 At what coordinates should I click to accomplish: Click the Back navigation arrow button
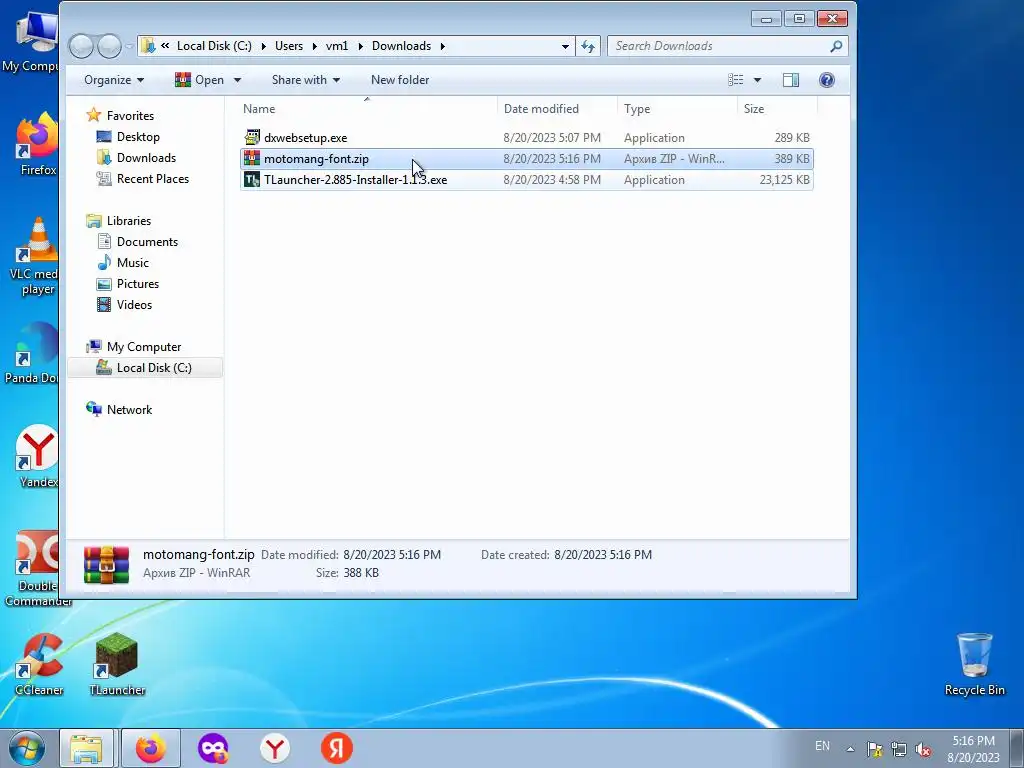(x=81, y=46)
